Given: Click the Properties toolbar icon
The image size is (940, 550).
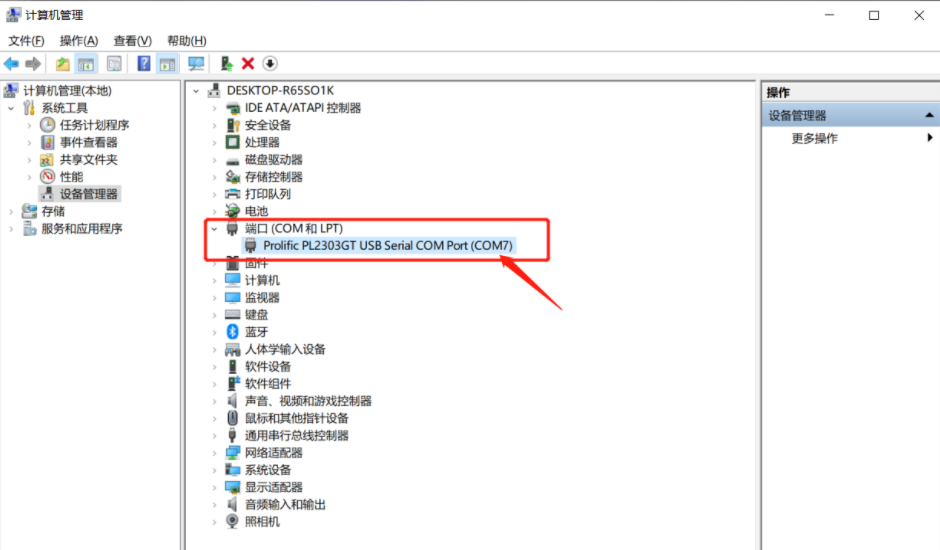Looking at the screenshot, I should (x=114, y=64).
